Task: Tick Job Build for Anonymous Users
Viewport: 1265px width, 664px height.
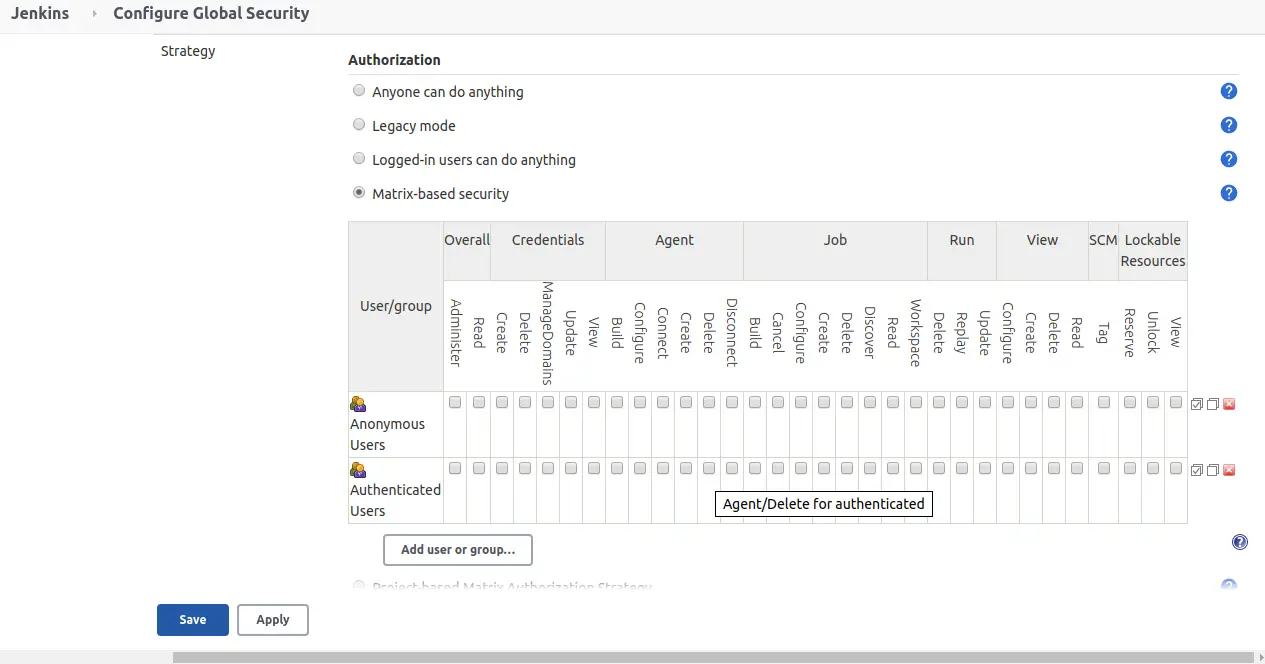Action: point(755,402)
